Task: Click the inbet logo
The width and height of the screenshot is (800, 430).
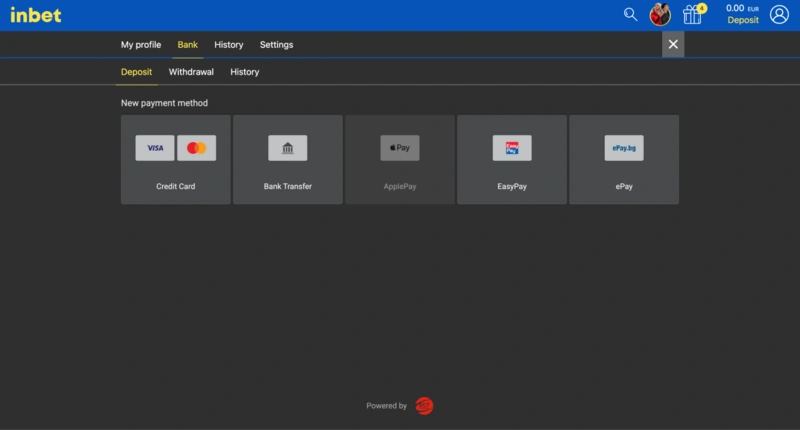Action: coord(36,15)
